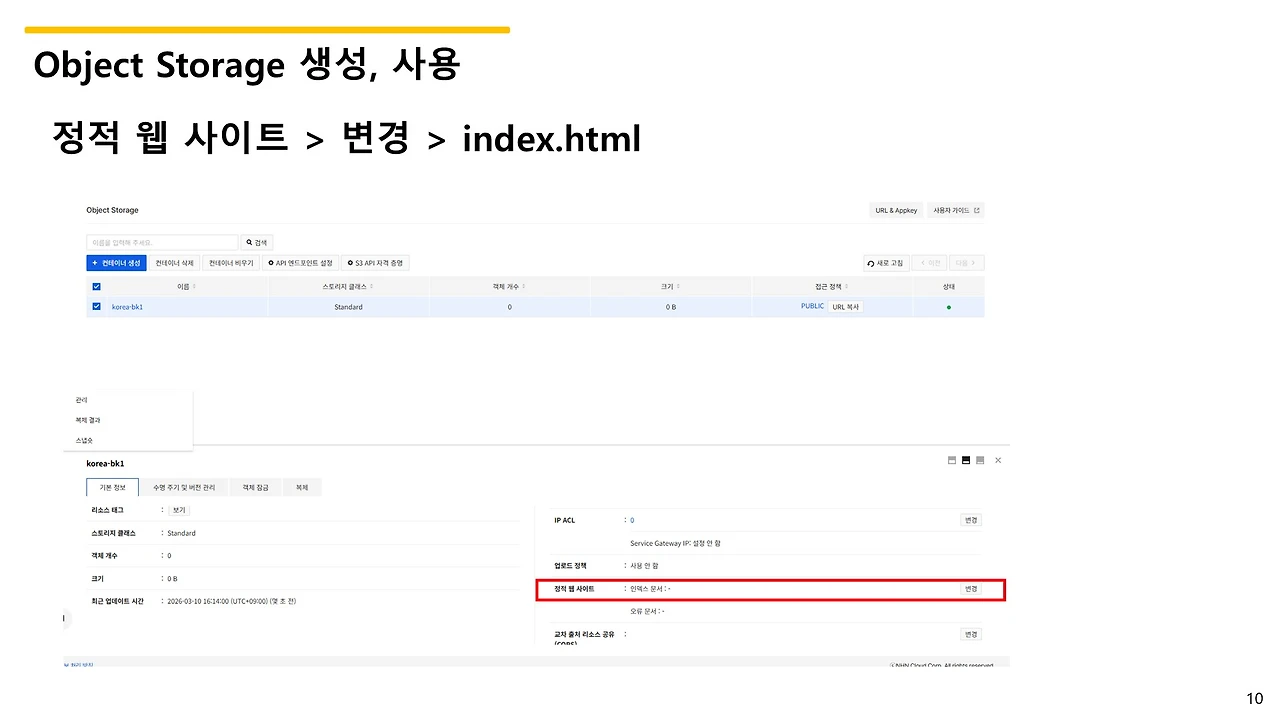
Task: Click the green status indicator for korea-bk1
Action: [x=949, y=307]
